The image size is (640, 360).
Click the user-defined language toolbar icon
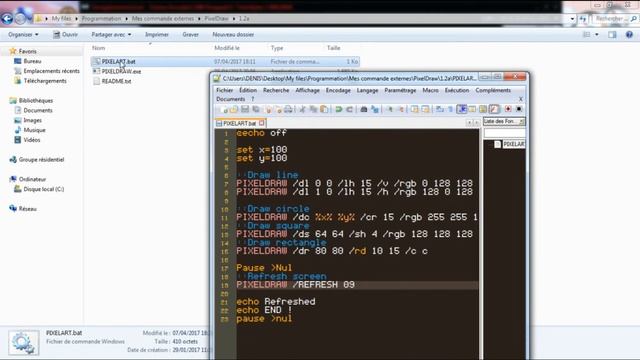pyautogui.click(x=473, y=109)
